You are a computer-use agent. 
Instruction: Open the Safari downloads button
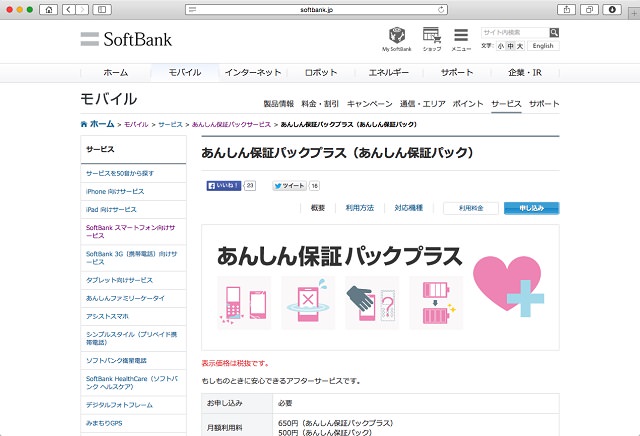[x=612, y=9]
